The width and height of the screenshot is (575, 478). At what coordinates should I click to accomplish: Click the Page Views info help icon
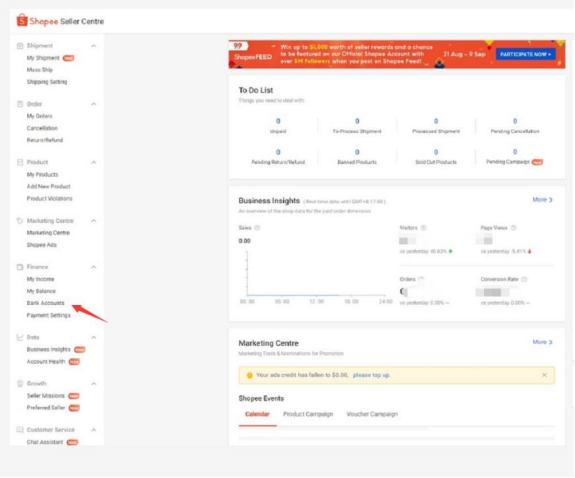[x=514, y=228]
